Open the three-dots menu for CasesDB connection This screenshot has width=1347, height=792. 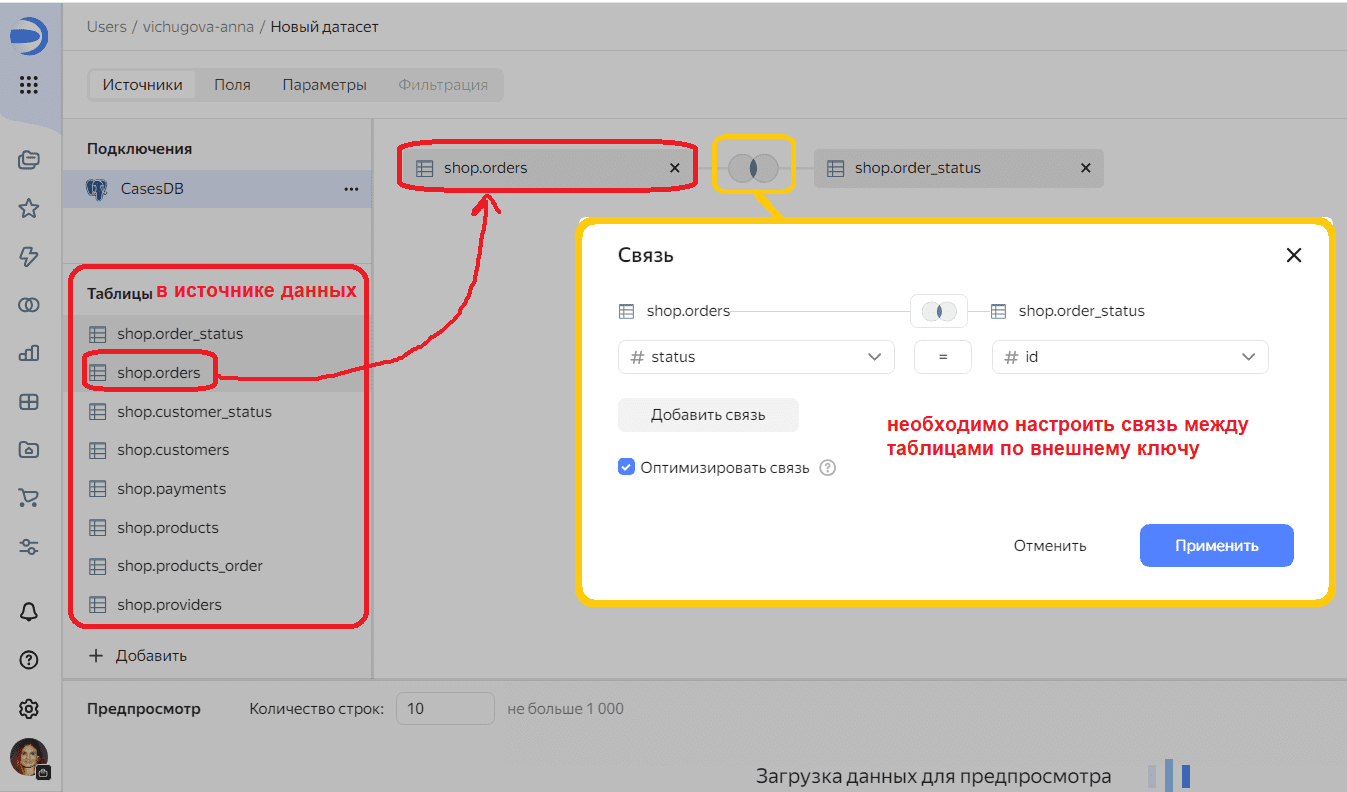(351, 189)
